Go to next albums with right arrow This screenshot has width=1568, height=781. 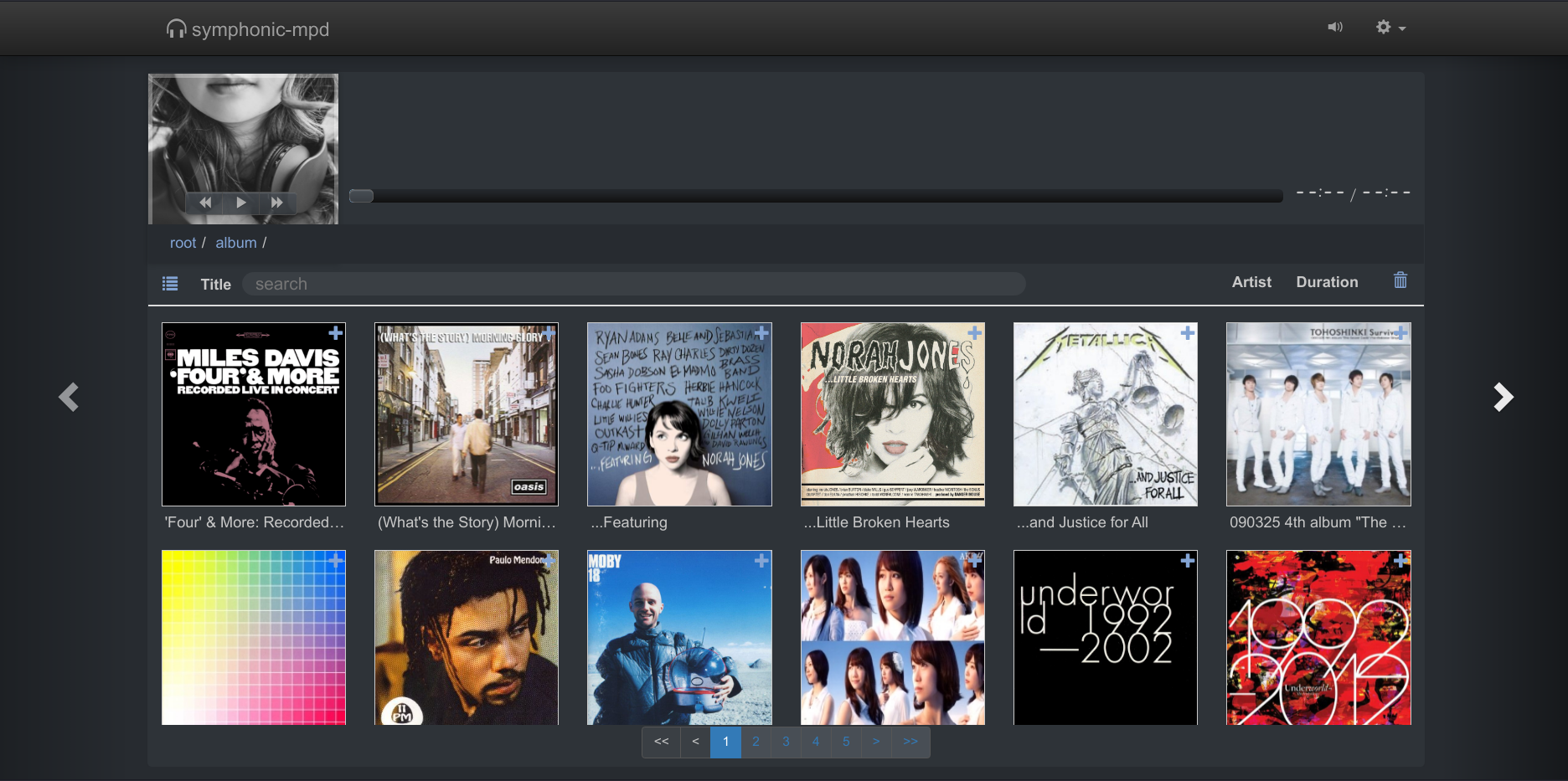click(1504, 397)
